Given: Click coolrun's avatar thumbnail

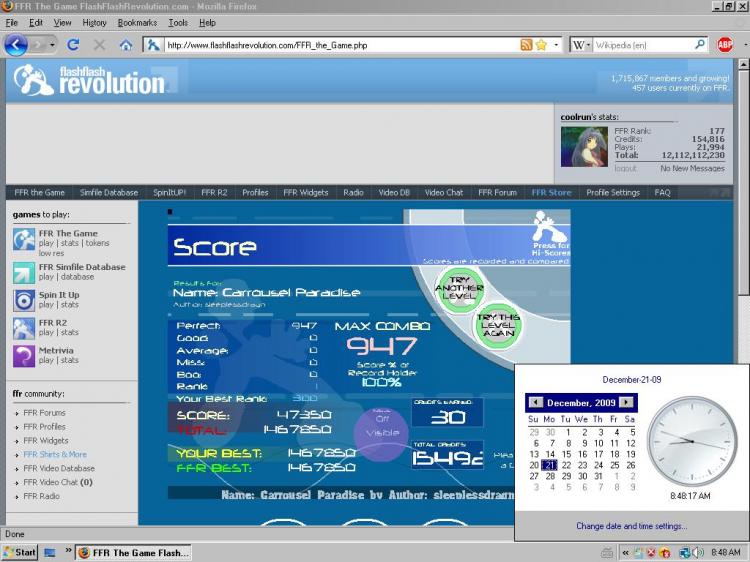Looking at the screenshot, I should pyautogui.click(x=584, y=146).
